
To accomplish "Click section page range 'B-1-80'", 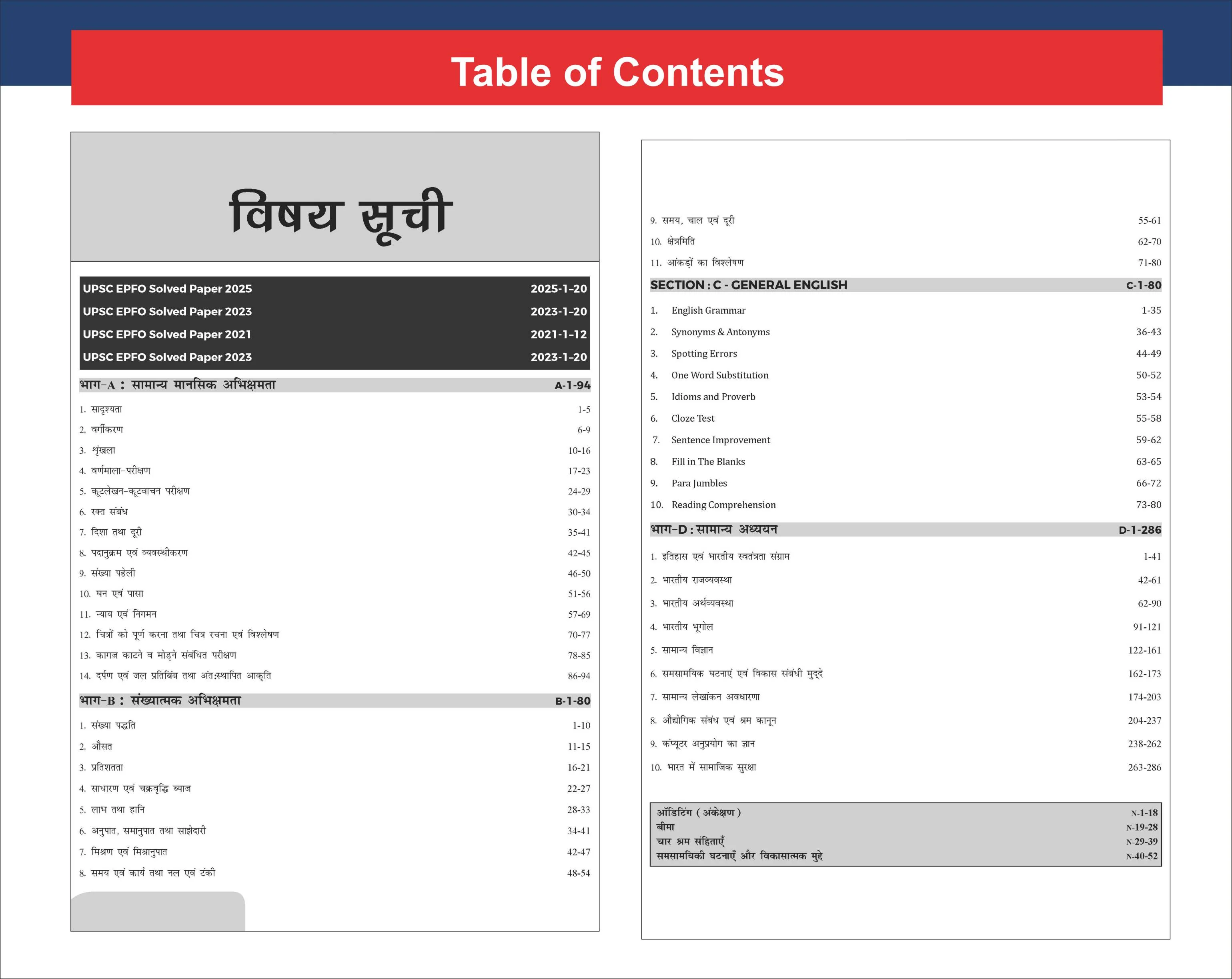I will (573, 701).
